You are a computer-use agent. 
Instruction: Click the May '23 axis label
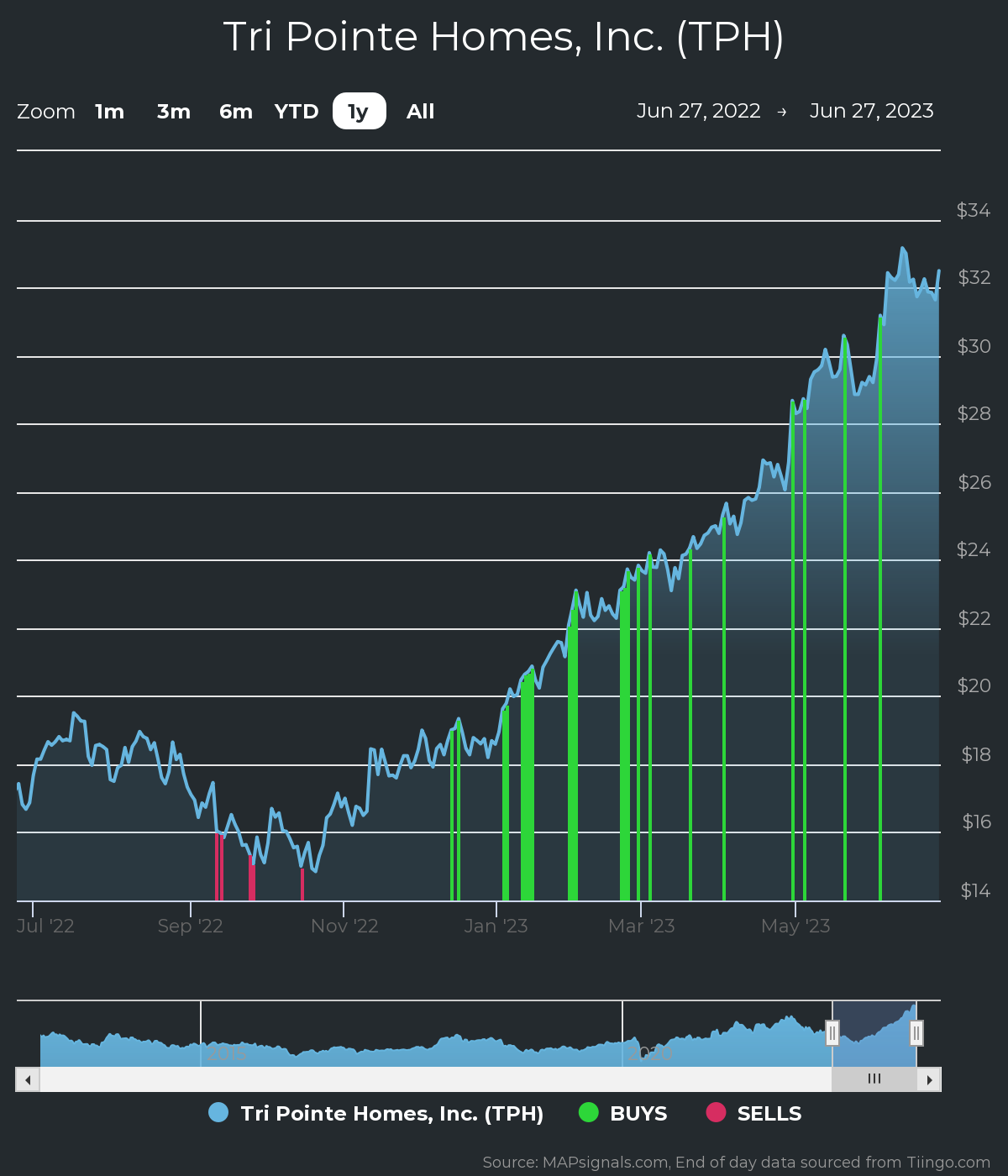pos(795,926)
